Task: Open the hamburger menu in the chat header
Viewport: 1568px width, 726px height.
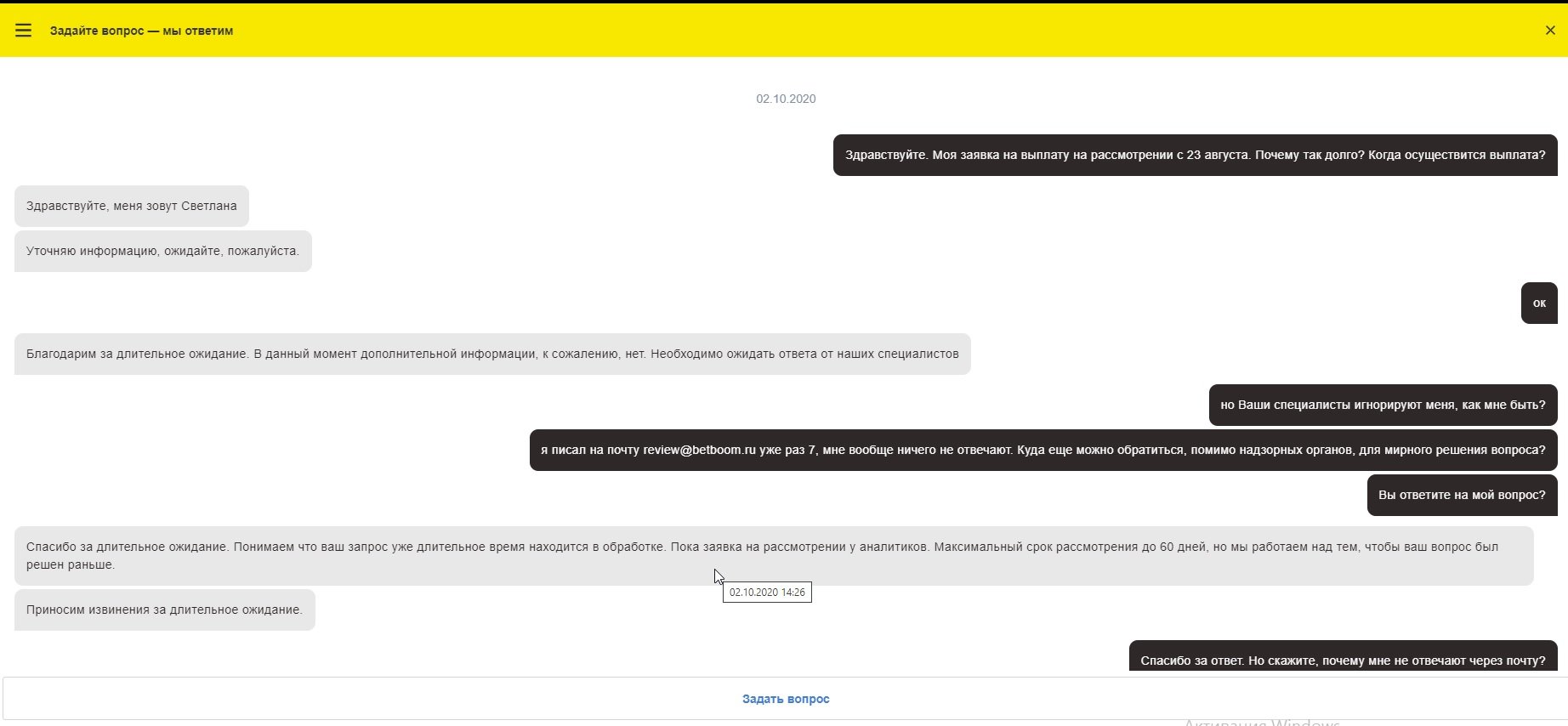Action: click(x=23, y=31)
